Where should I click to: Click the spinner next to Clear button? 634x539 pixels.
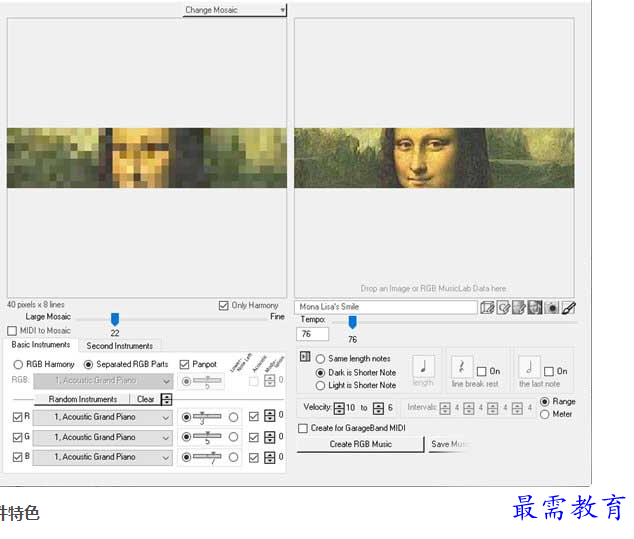point(166,399)
